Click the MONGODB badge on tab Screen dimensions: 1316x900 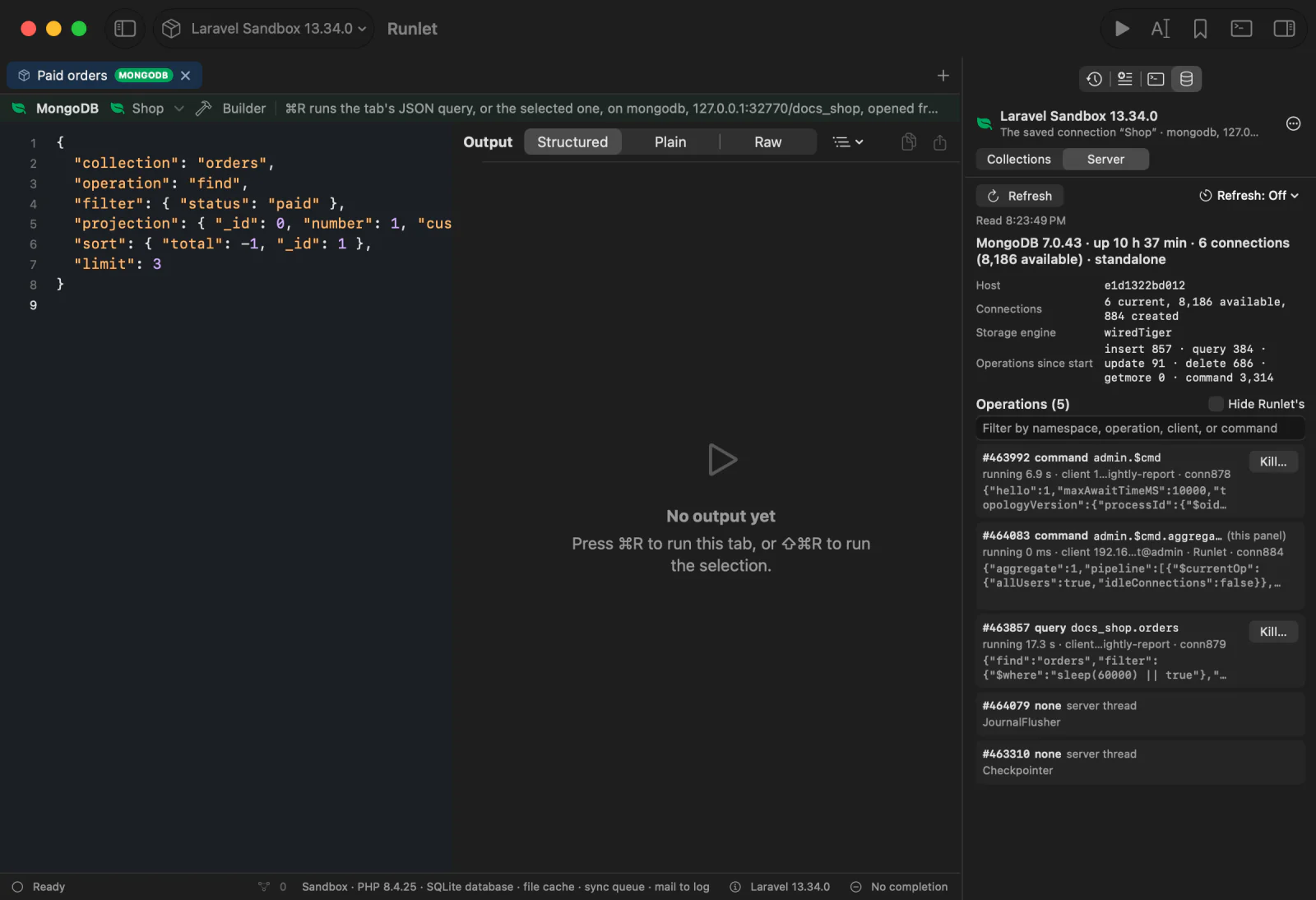(143, 76)
